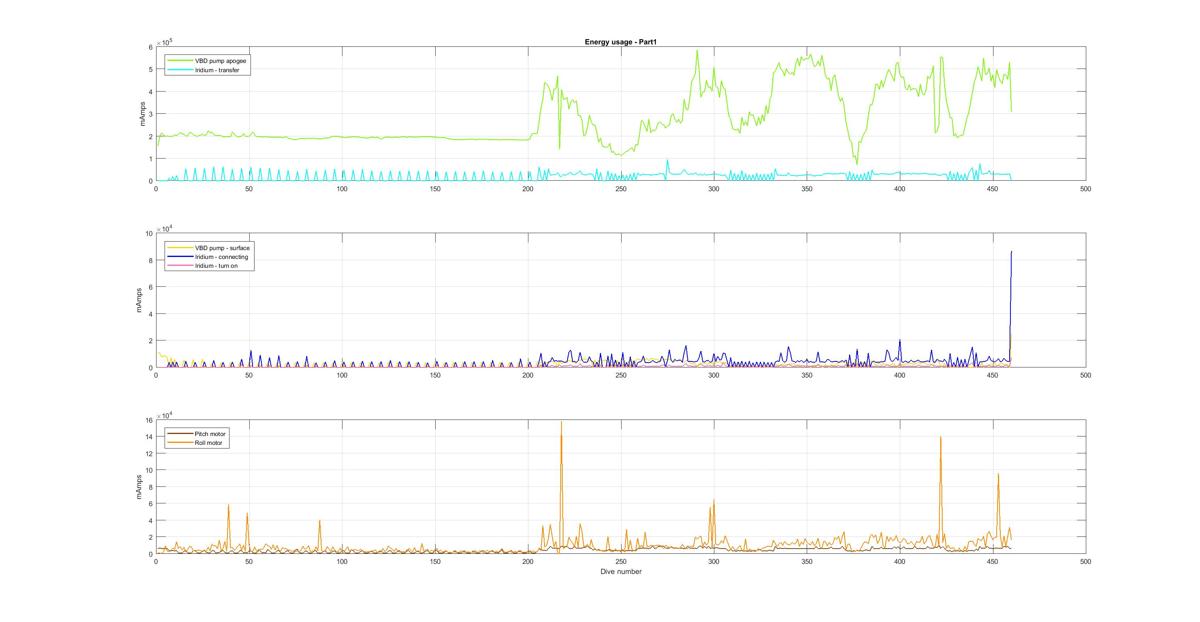Click the brown line swatch for Pitch motor
The height and width of the screenshot is (622, 1200).
[180, 433]
